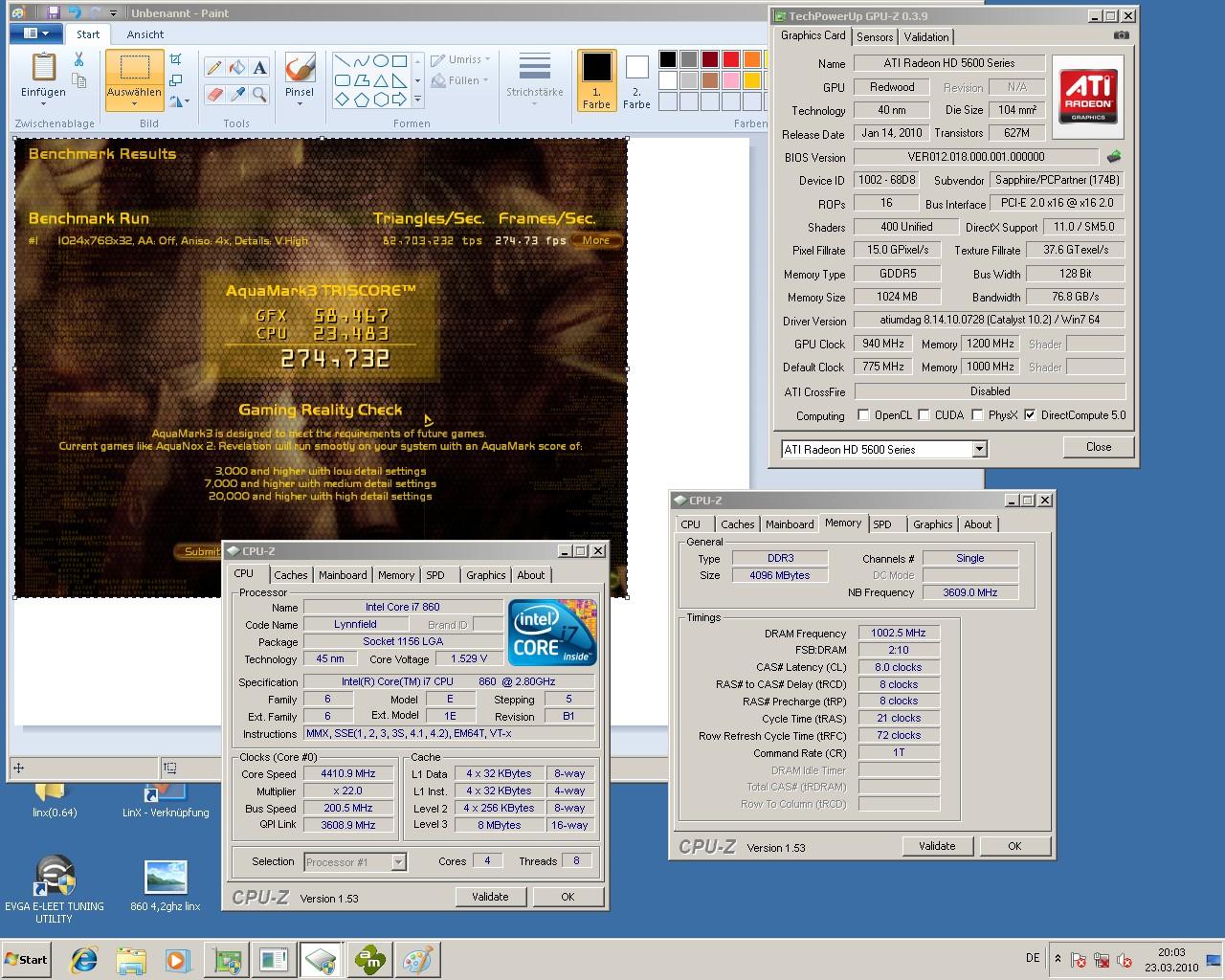Choose the oval shape in Formen gallery
Image resolution: width=1225 pixels, height=980 pixels.
[x=380, y=61]
